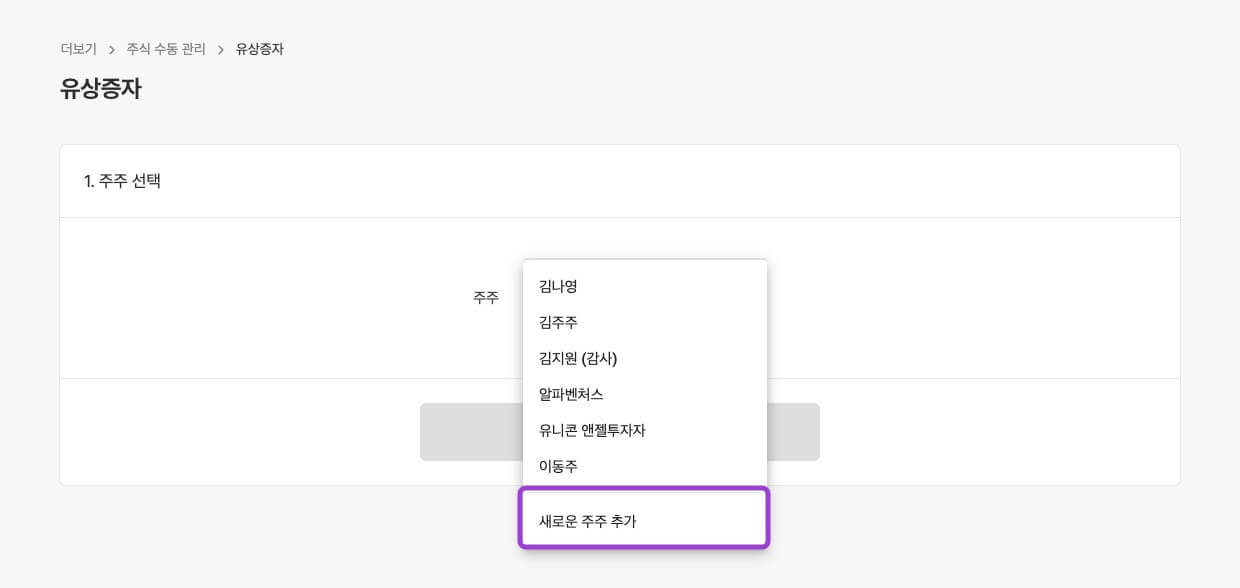Click the 1. 주주 선택 section header
1240x588 pixels.
[123, 181]
